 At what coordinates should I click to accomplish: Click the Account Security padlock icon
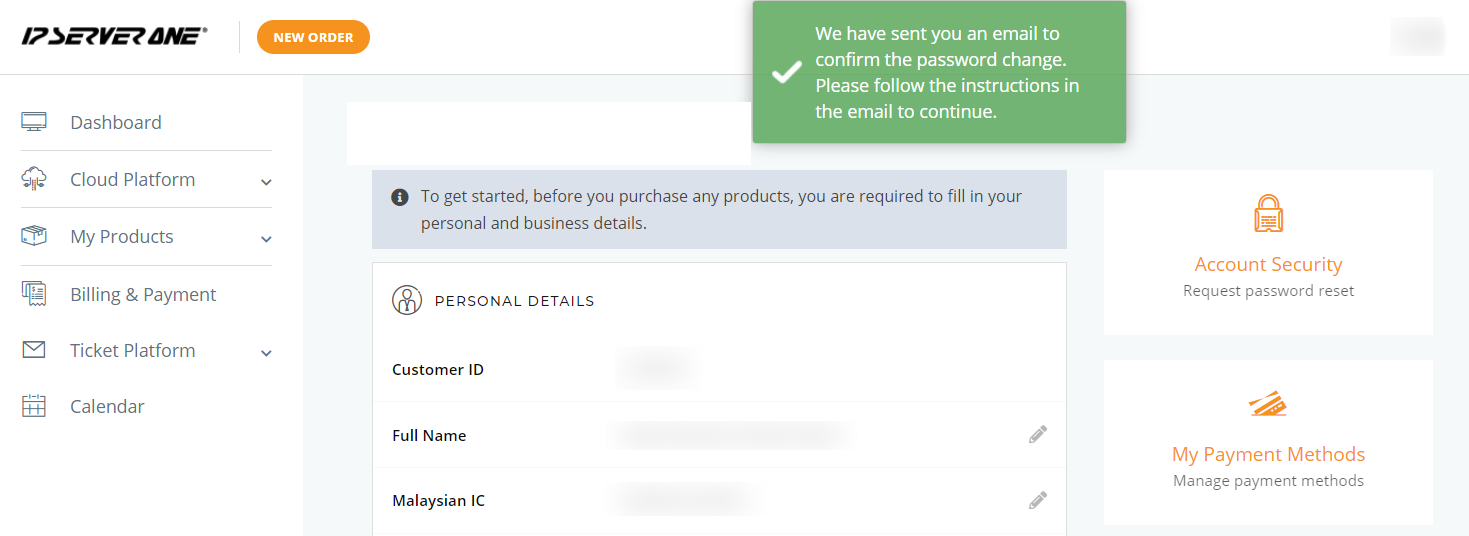pos(1268,214)
